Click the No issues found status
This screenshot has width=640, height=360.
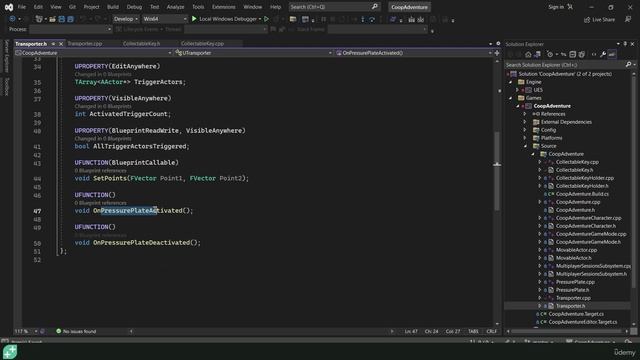[x=76, y=331]
